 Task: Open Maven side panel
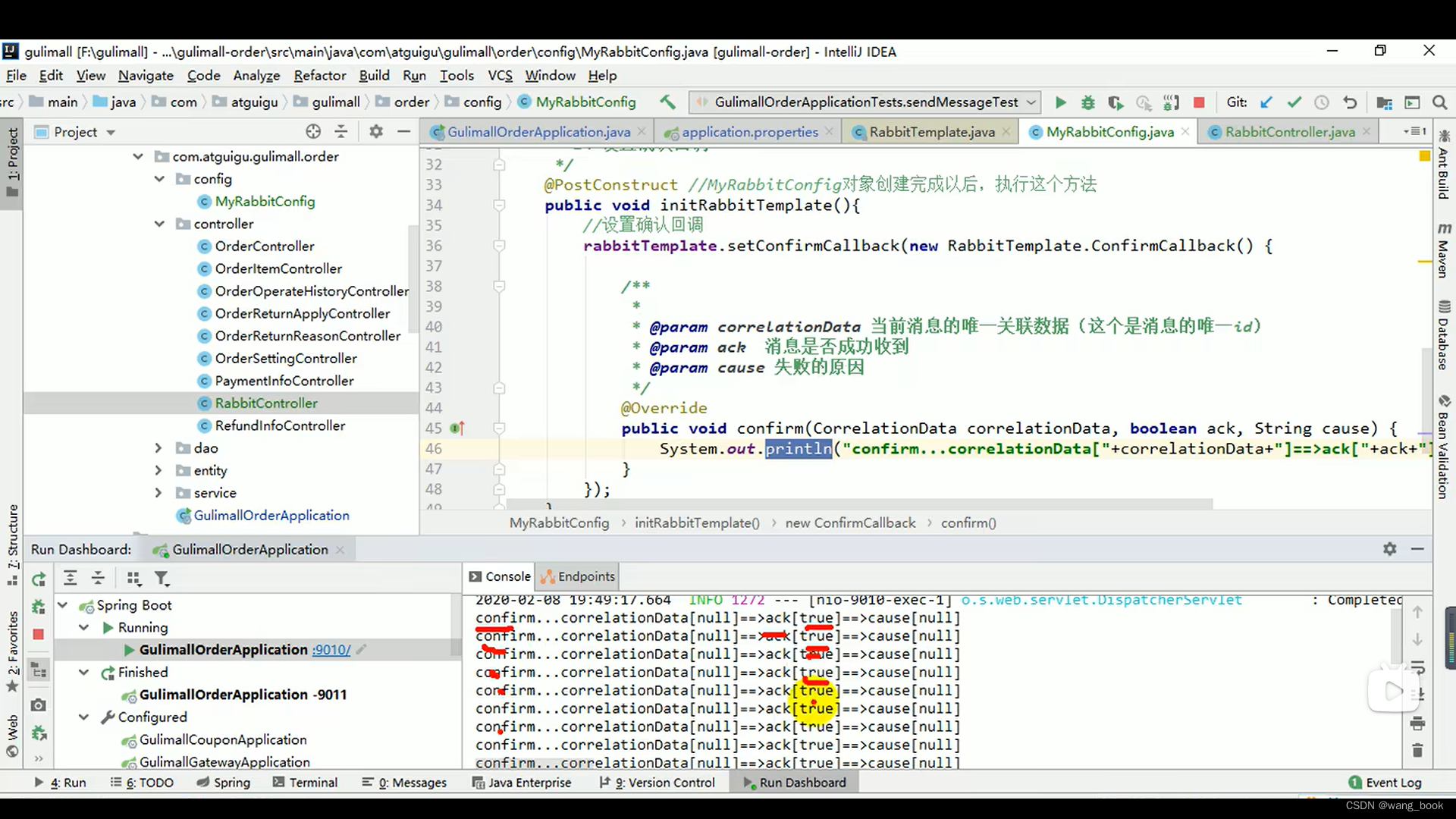[x=1443, y=252]
